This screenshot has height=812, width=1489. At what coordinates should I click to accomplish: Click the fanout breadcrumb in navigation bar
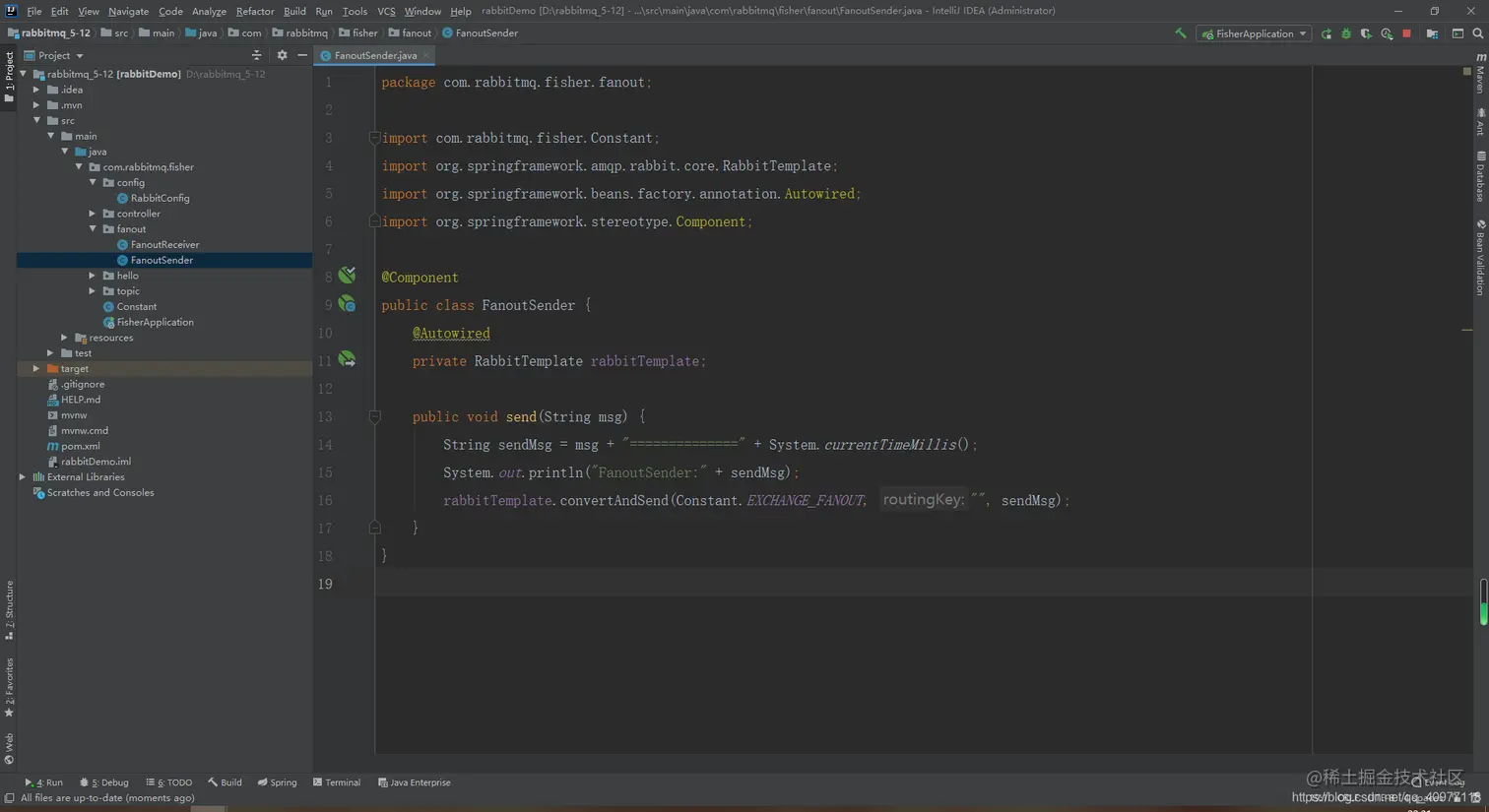(410, 33)
